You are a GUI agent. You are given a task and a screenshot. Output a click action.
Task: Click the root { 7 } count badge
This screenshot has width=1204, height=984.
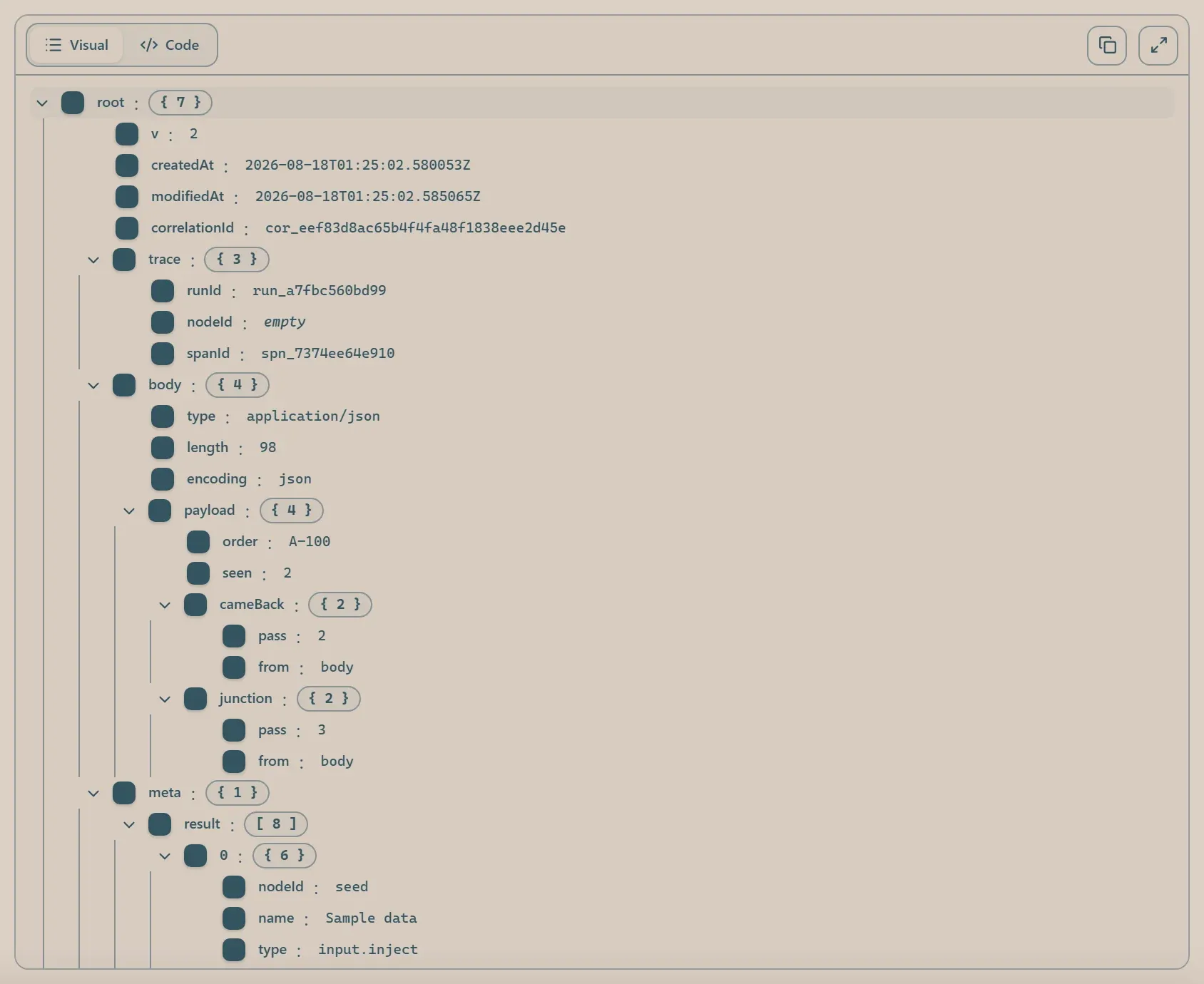(x=180, y=103)
